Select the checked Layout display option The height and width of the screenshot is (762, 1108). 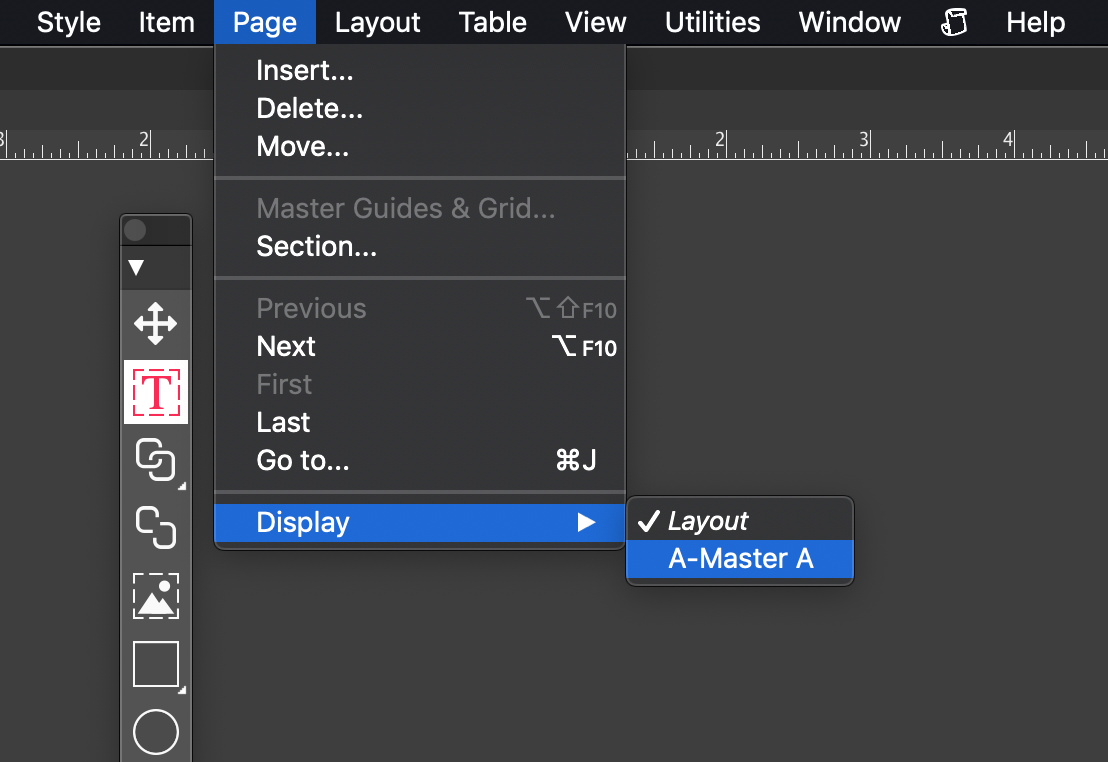[740, 521]
